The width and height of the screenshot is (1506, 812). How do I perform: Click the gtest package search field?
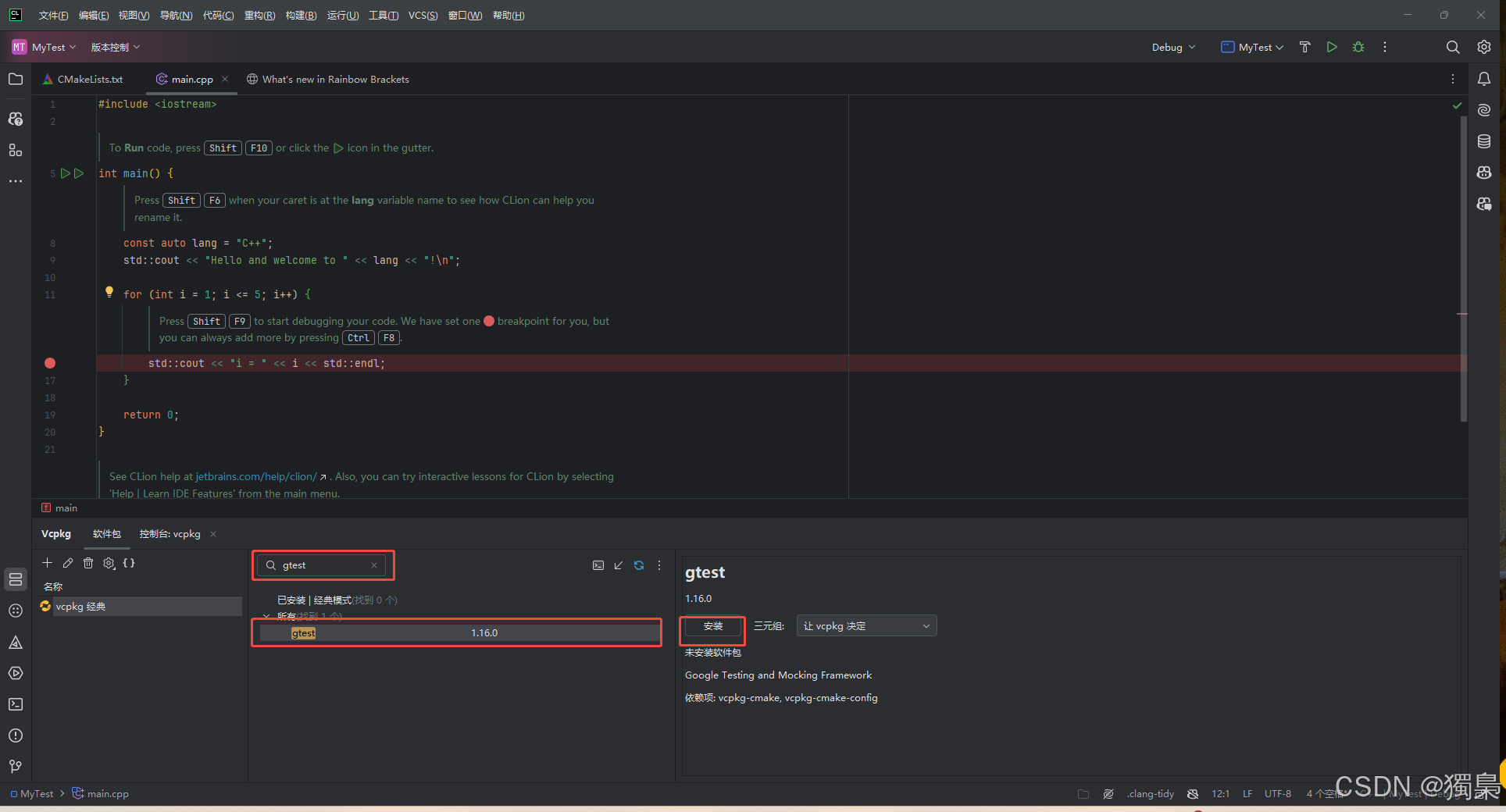point(322,565)
